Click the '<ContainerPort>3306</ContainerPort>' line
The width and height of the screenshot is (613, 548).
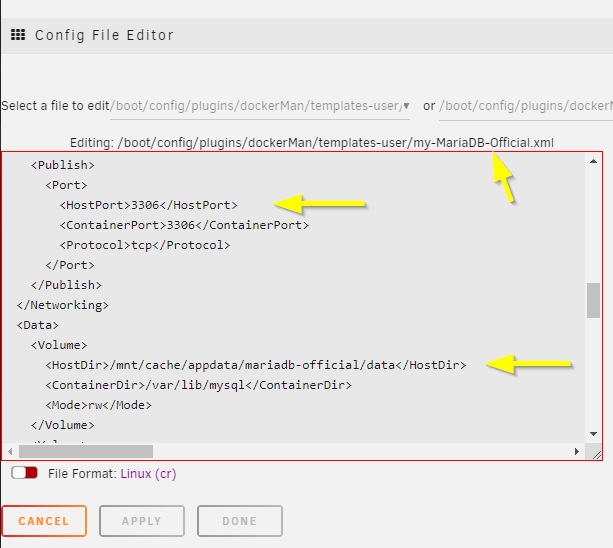[x=184, y=225]
